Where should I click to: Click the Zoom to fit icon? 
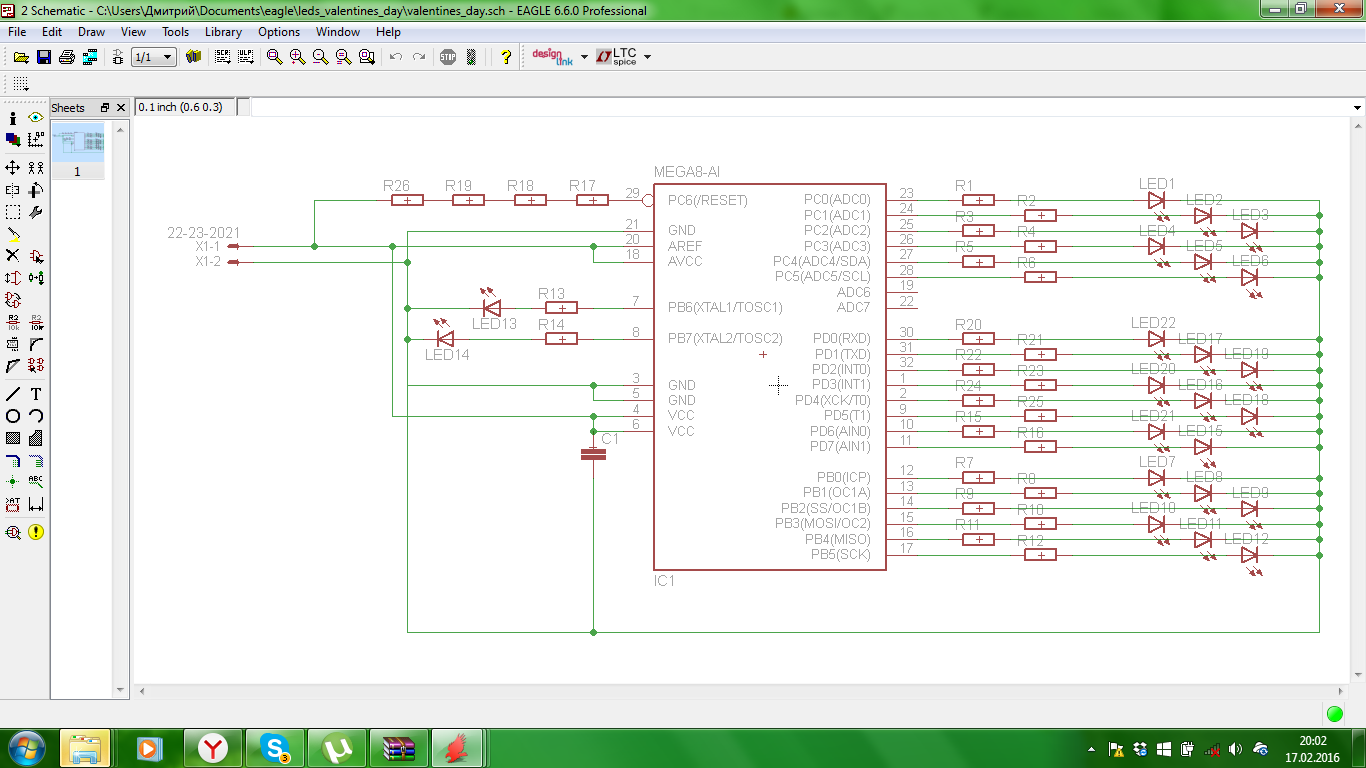click(275, 57)
